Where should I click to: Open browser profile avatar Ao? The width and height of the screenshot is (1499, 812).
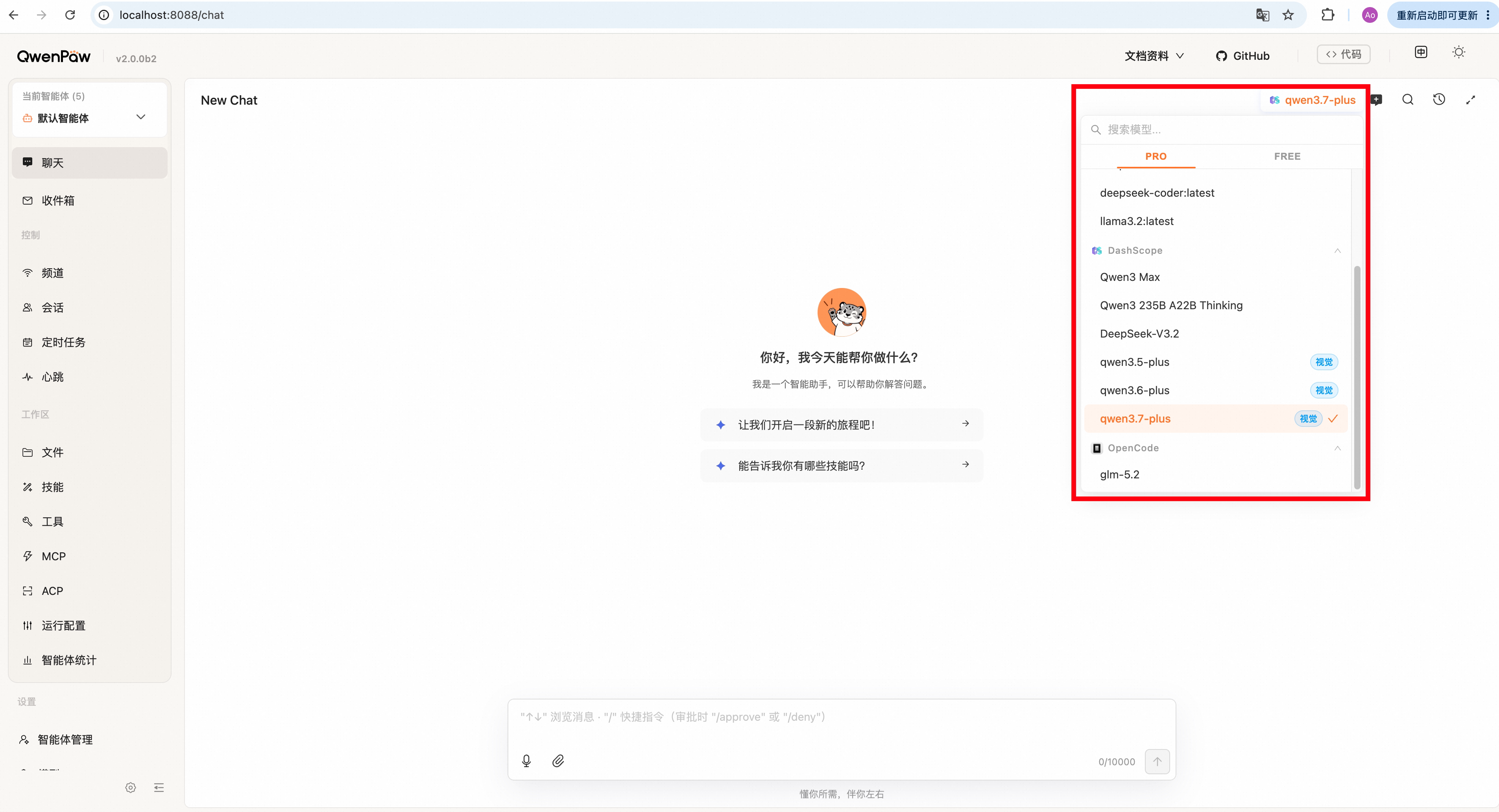pyautogui.click(x=1370, y=15)
